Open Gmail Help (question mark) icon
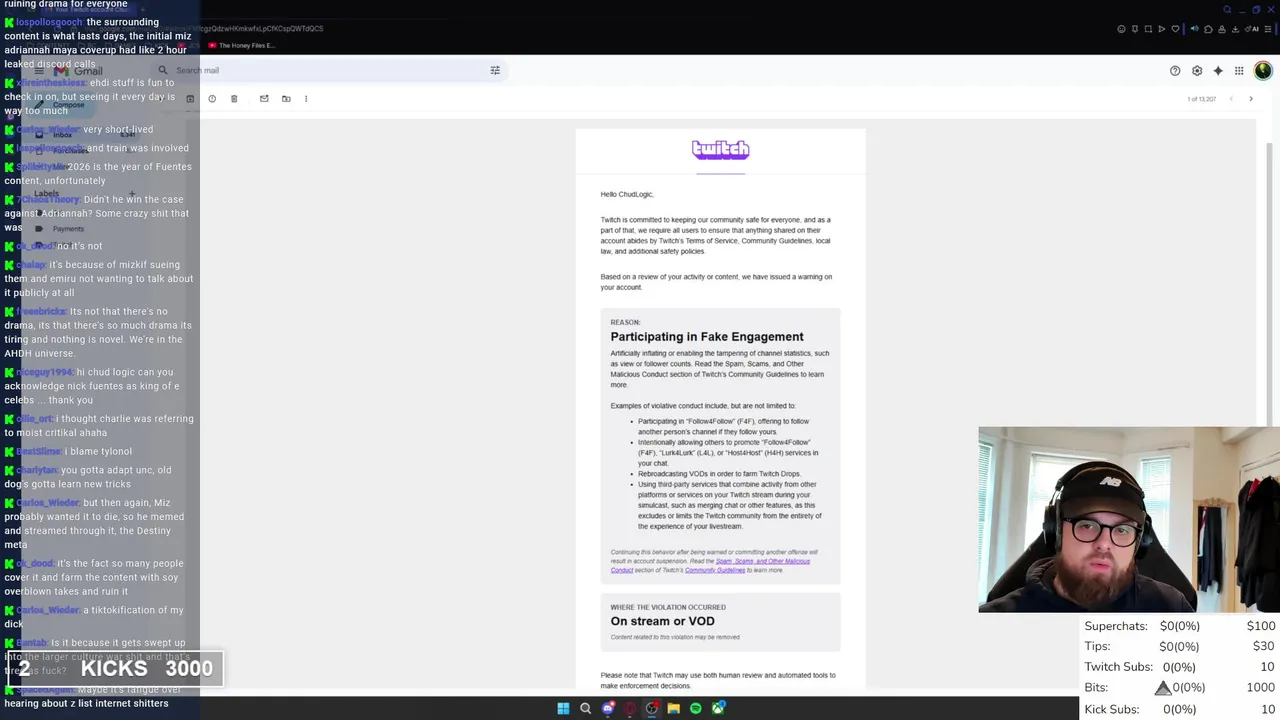 (x=1175, y=71)
